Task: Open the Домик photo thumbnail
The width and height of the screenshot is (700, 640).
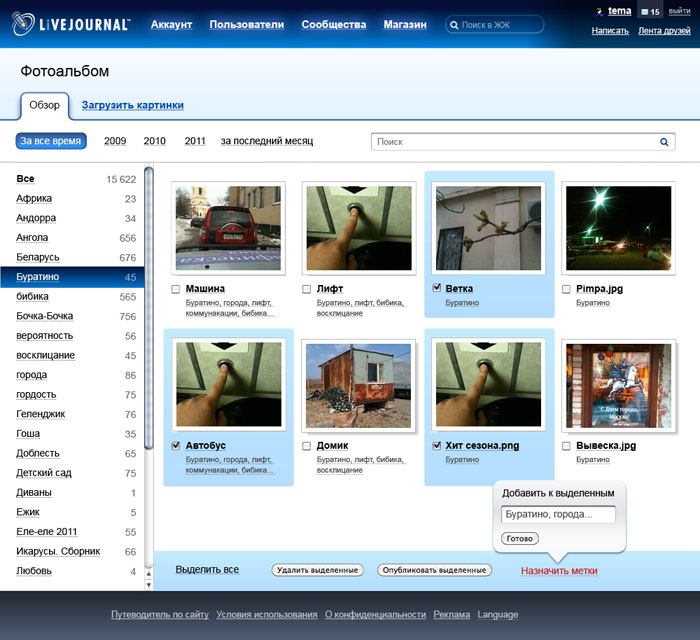Action: click(358, 385)
